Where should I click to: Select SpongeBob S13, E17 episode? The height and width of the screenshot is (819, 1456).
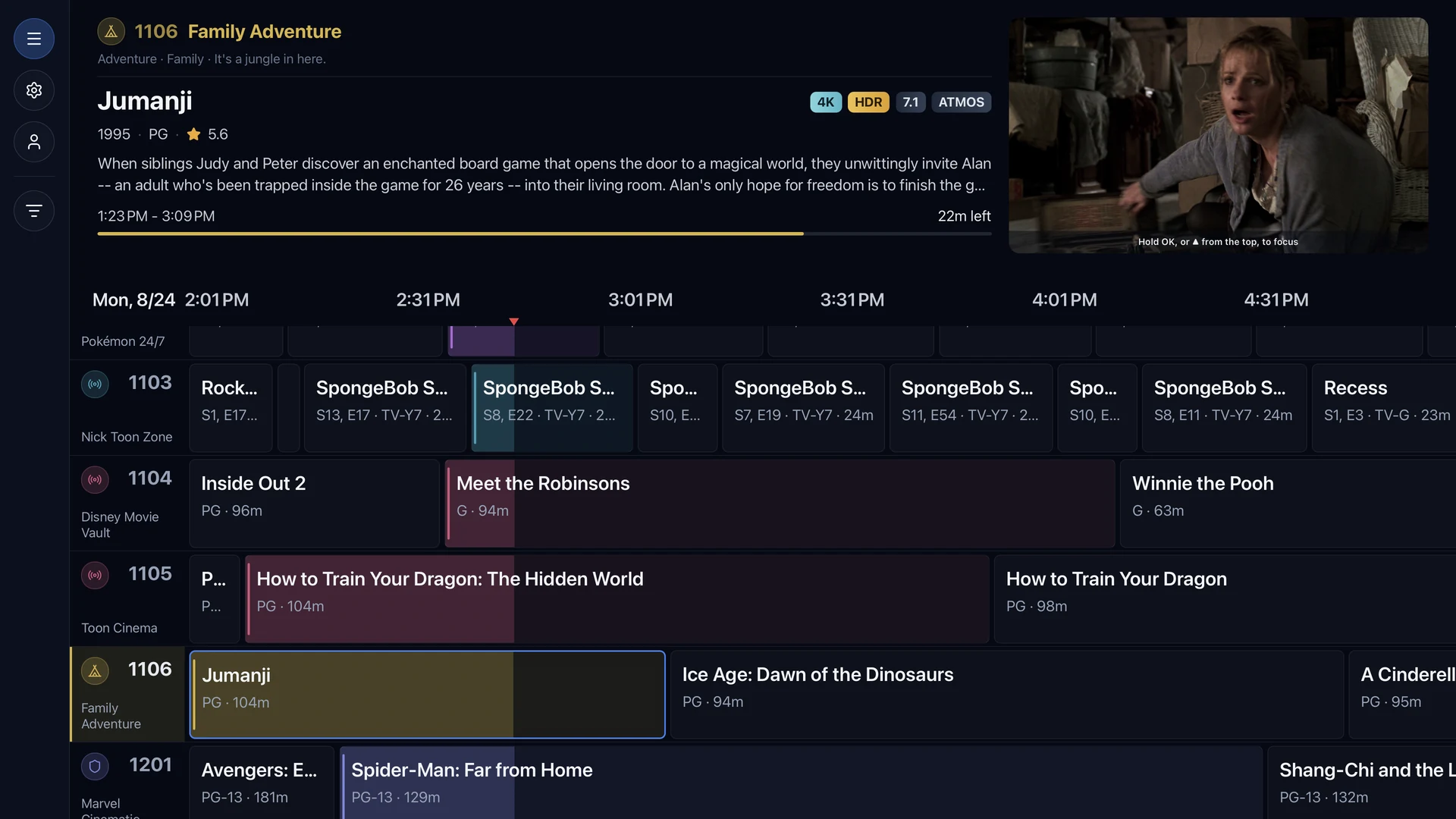(385, 408)
